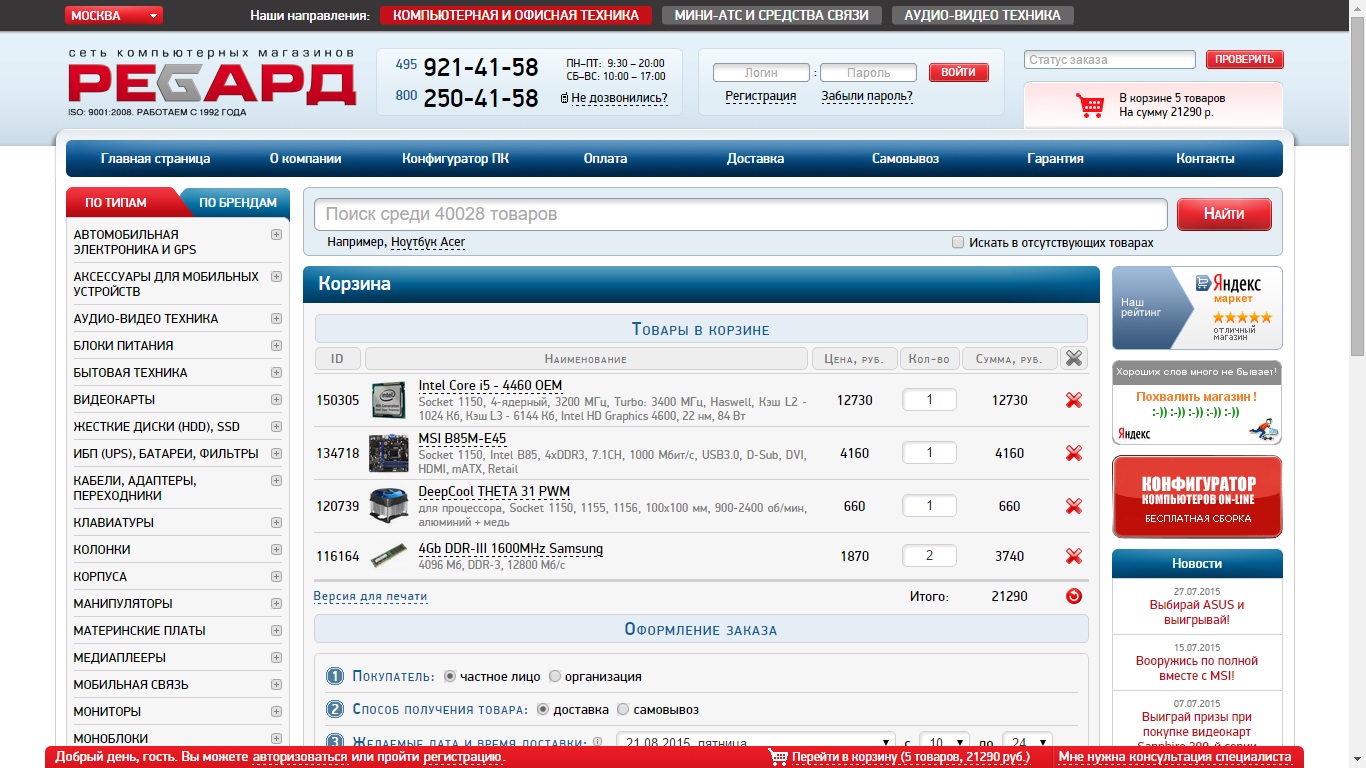Switch to По брендам tab

238,202
